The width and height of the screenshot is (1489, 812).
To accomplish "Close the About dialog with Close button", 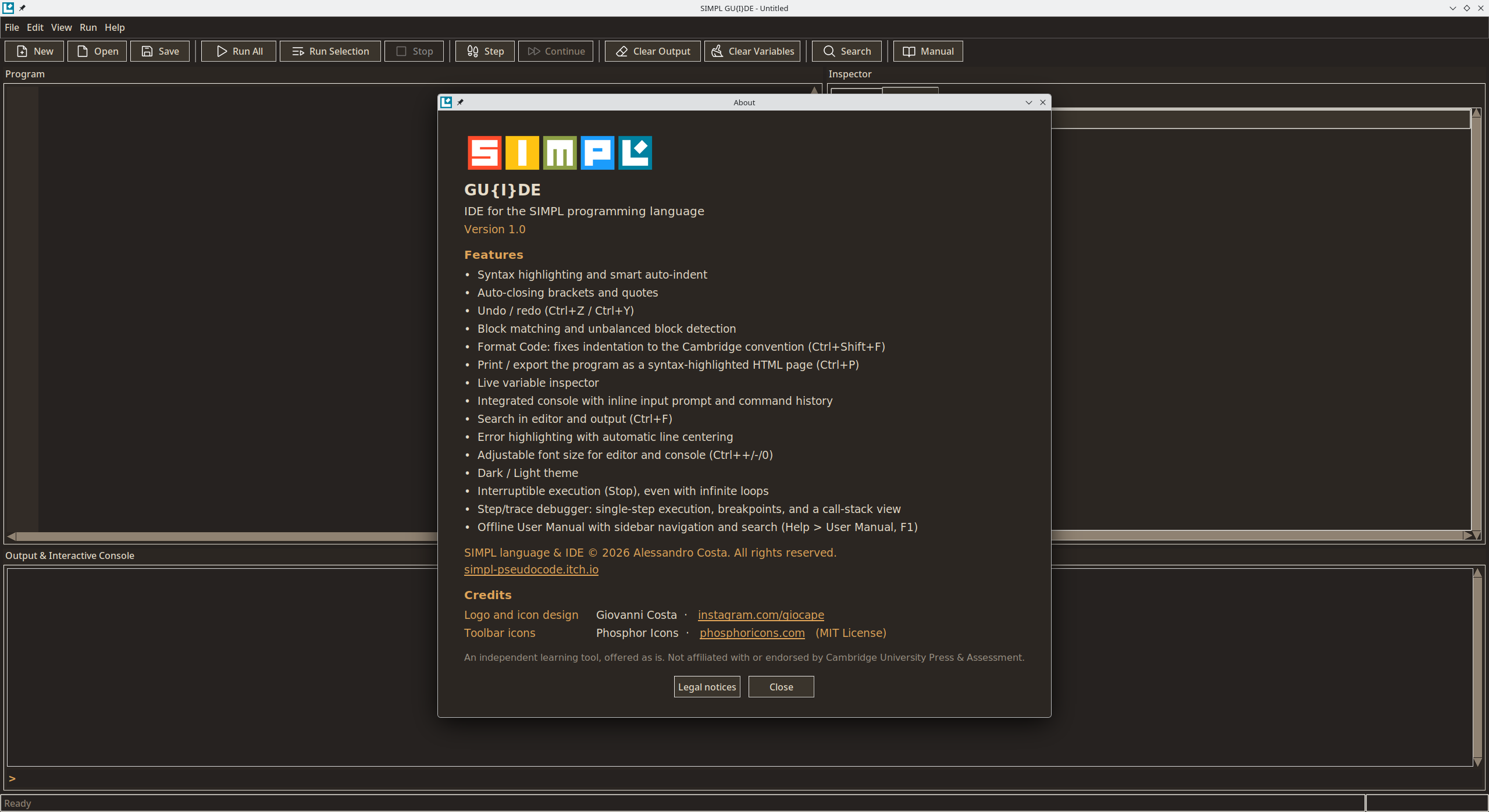I will click(781, 687).
